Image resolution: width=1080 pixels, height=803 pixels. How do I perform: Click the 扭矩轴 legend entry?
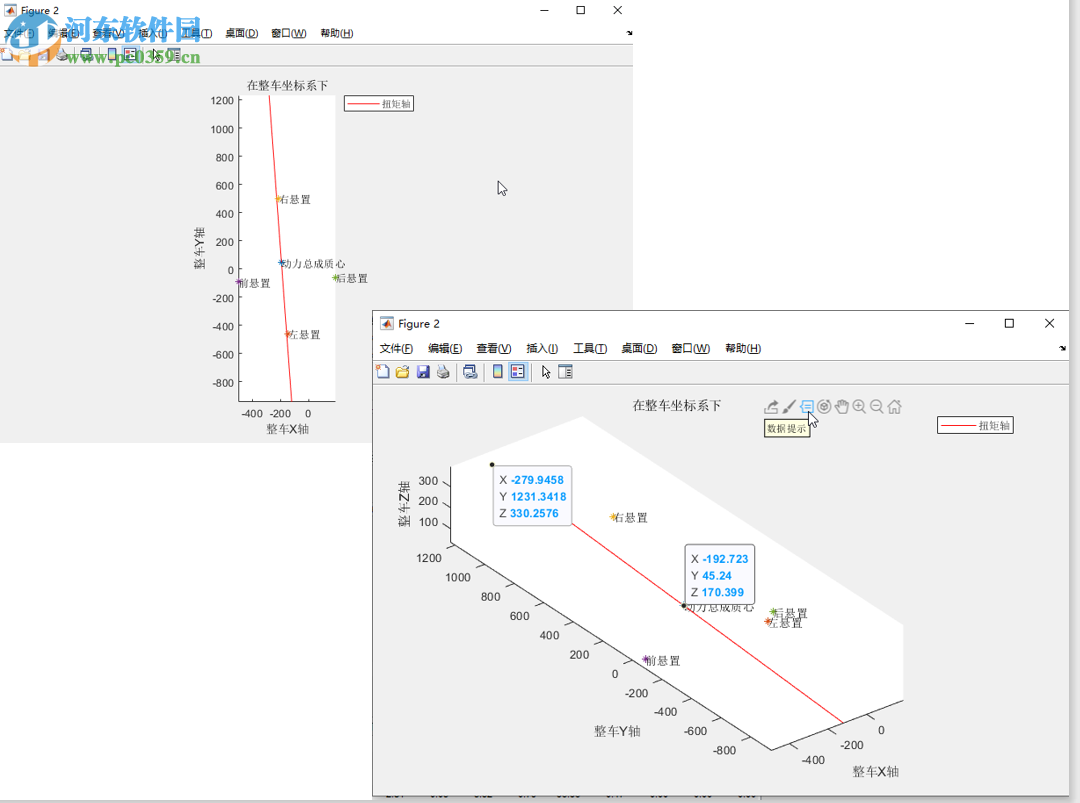(x=975, y=425)
